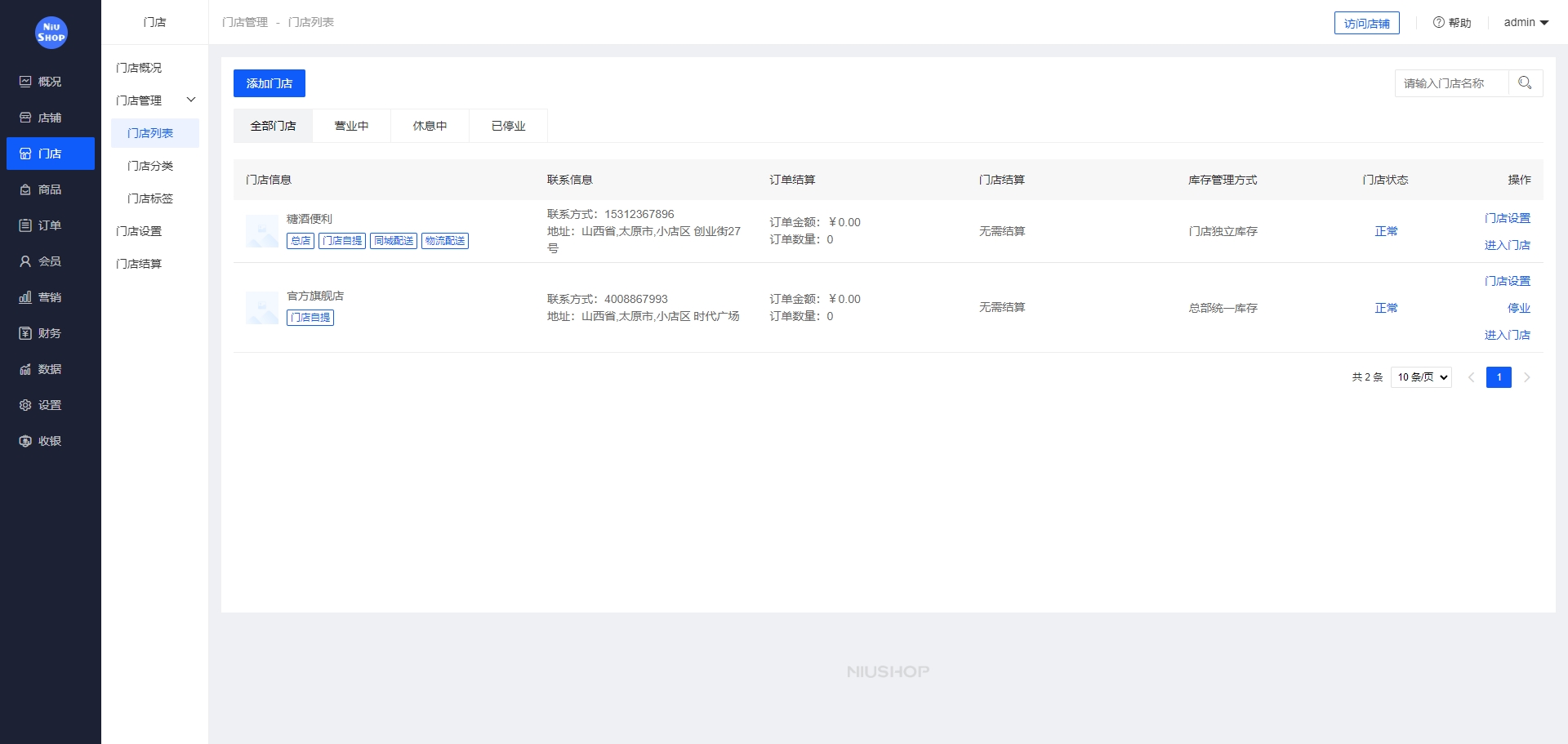Screen dimensions: 1568x744
Task: Open the 概况 overview sidebar icon
Action: (25, 82)
